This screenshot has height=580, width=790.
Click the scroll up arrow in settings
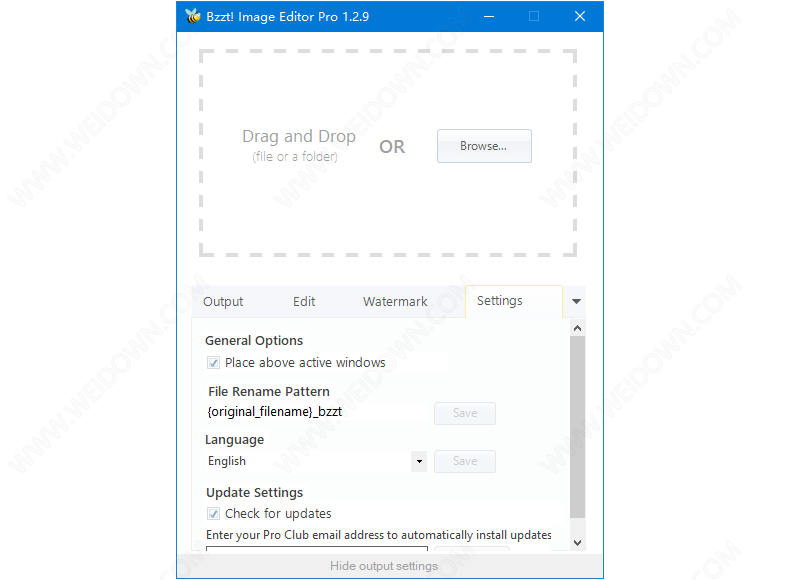point(577,328)
